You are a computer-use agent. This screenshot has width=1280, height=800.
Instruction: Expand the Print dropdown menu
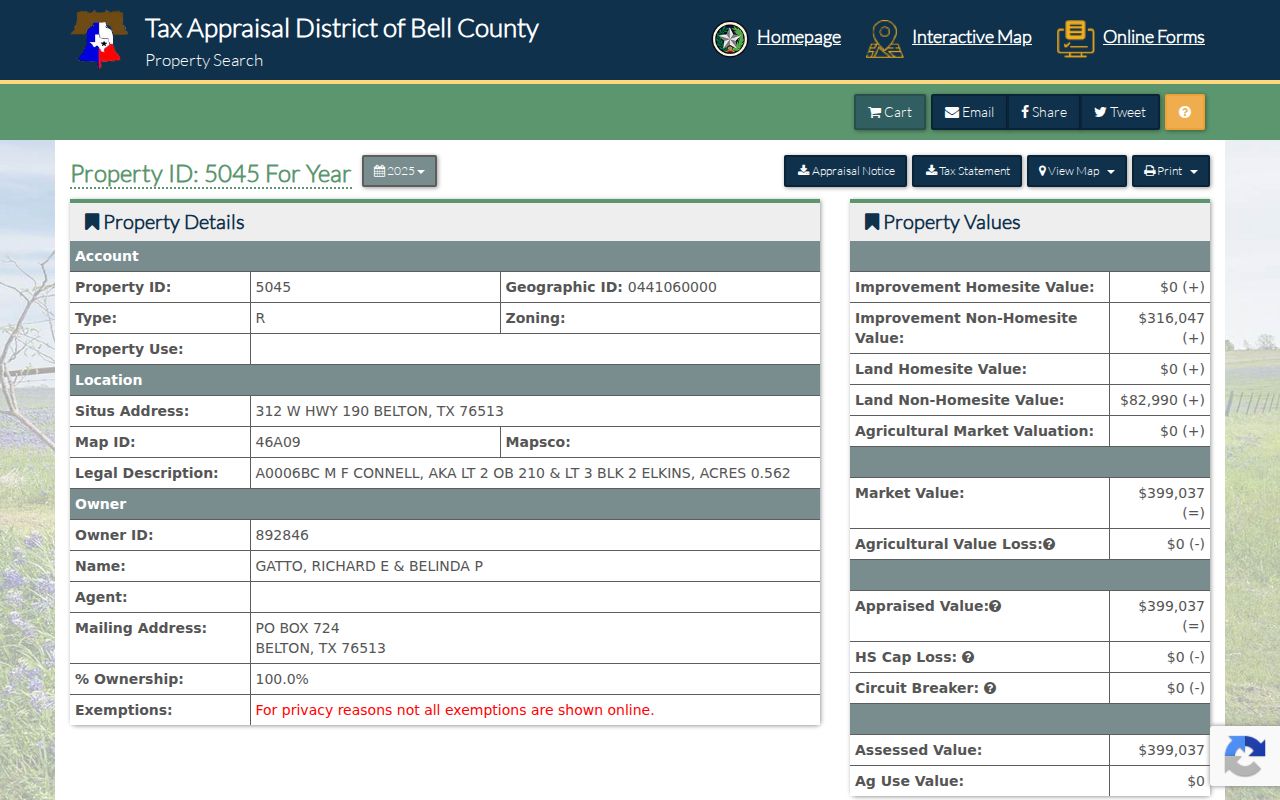coord(1171,171)
